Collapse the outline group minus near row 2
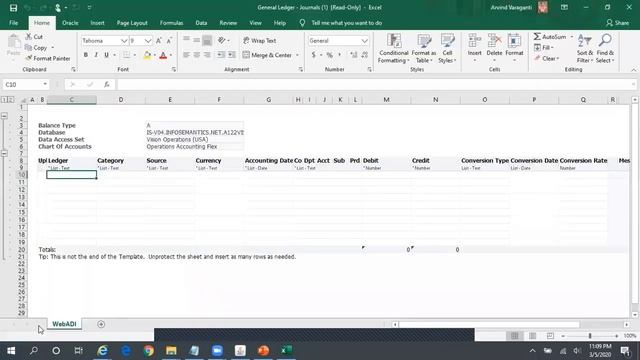 tap(4, 116)
